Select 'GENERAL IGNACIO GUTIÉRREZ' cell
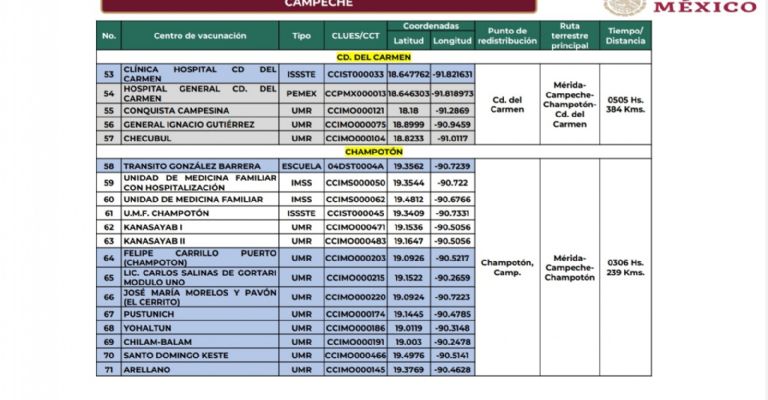 coord(200,124)
